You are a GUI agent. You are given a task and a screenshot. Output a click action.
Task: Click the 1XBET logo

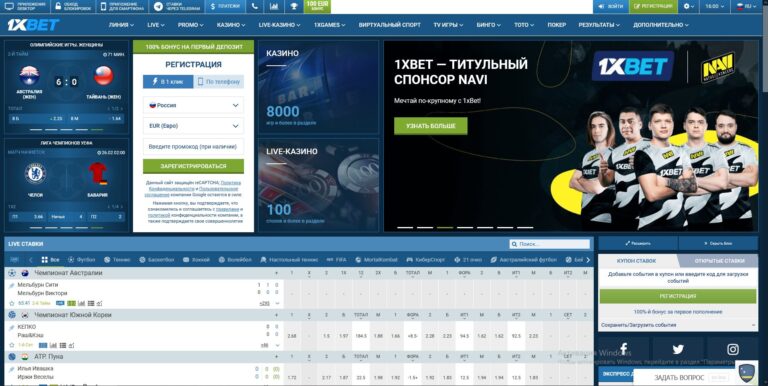(x=33, y=24)
